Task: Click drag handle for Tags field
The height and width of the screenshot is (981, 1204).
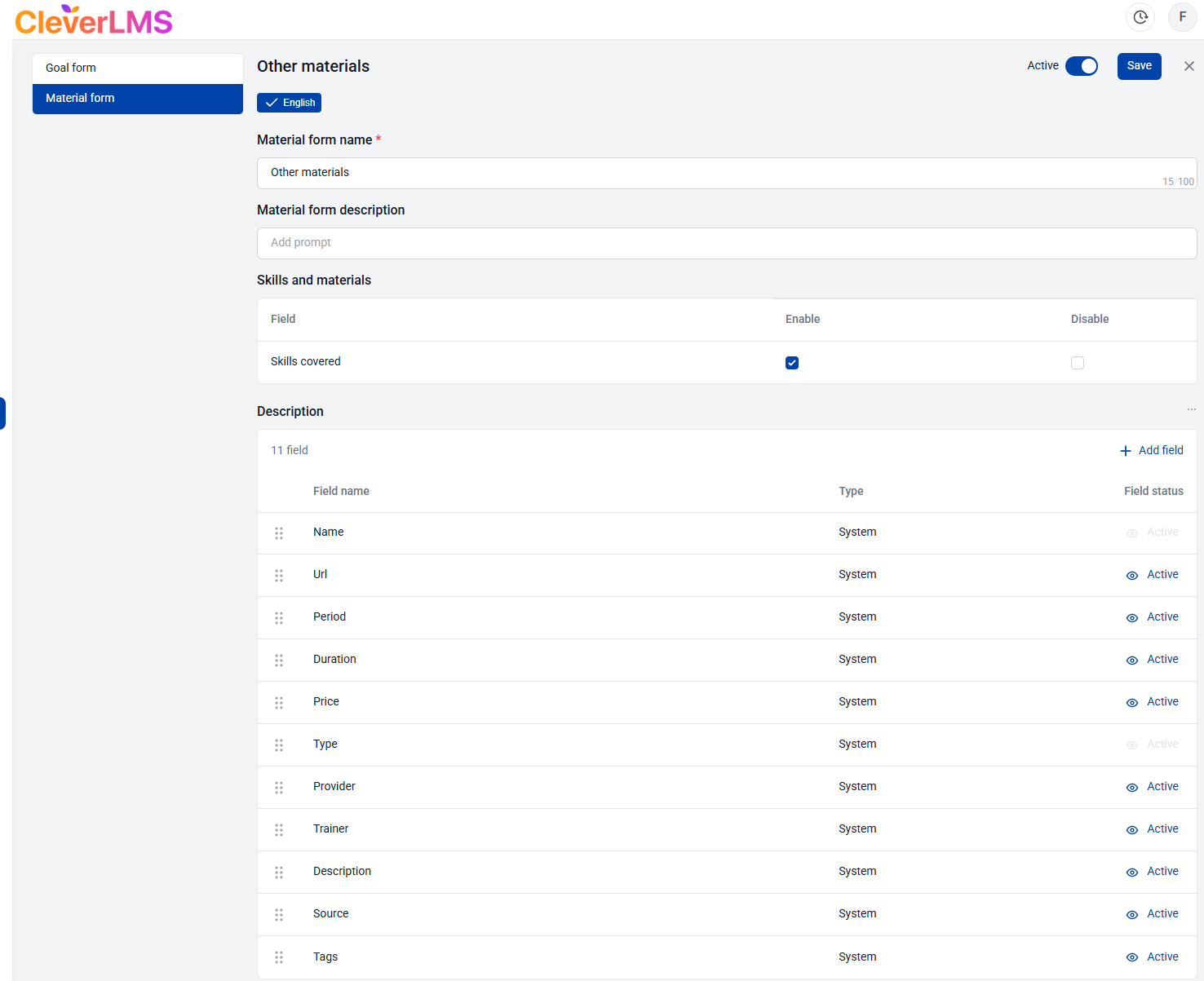Action: point(279,957)
